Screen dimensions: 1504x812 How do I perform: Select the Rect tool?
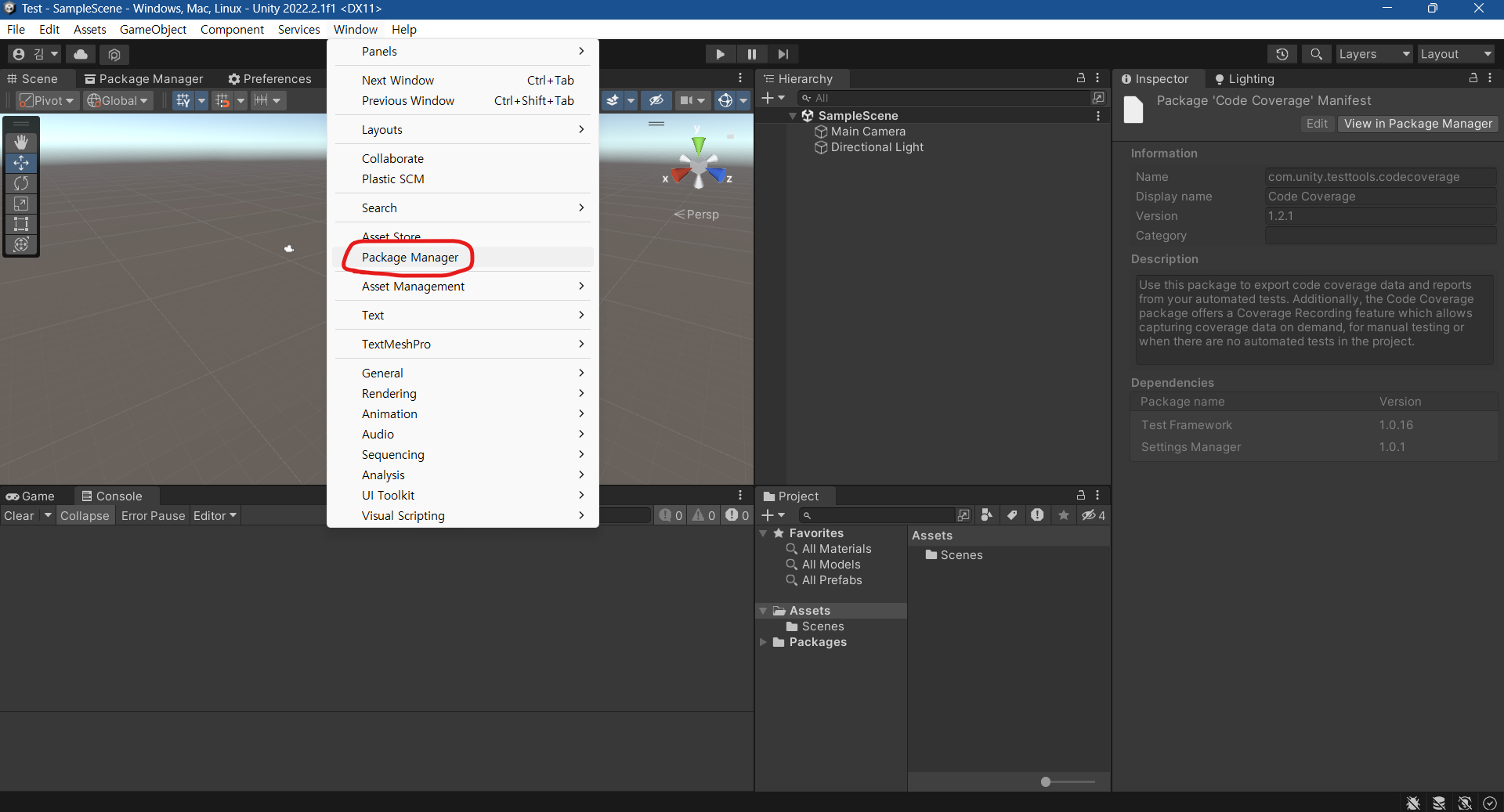click(x=21, y=224)
